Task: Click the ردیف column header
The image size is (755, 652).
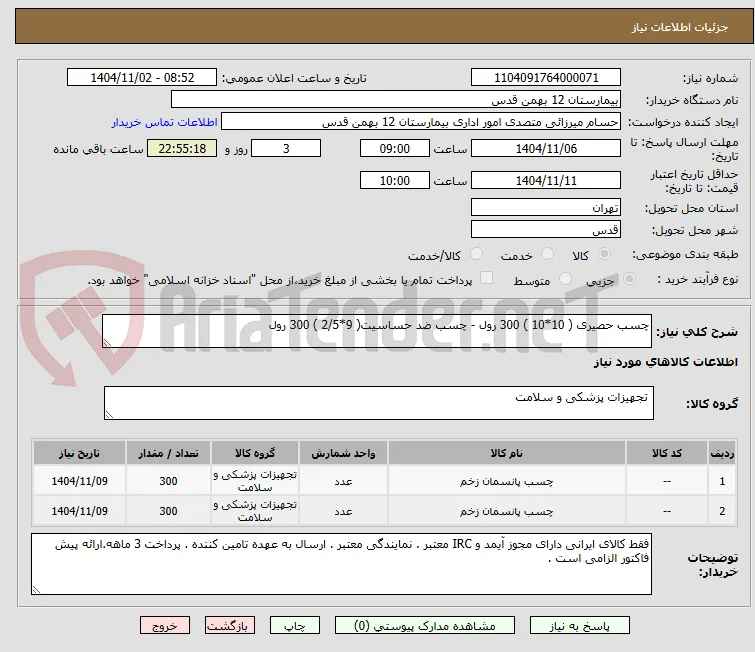Action: (722, 453)
